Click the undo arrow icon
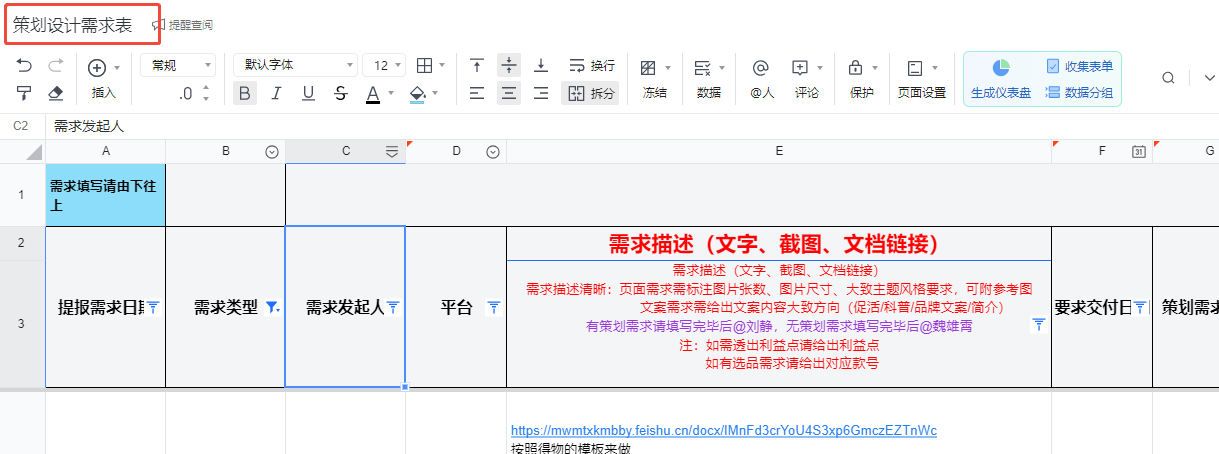 click(x=25, y=66)
